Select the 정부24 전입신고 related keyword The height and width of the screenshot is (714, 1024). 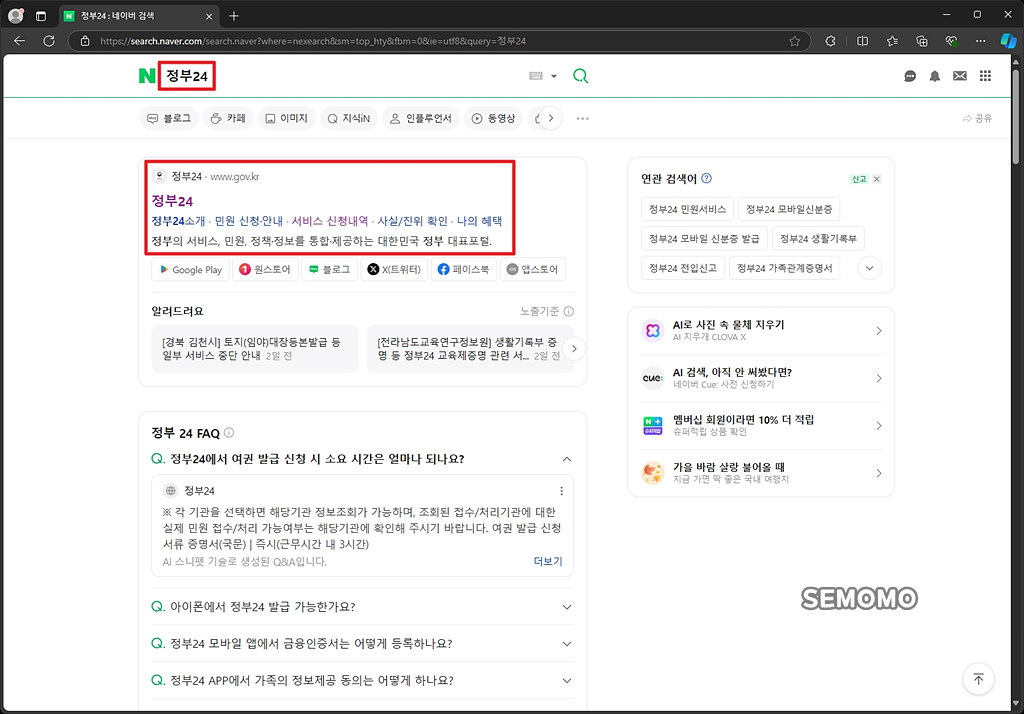click(682, 268)
